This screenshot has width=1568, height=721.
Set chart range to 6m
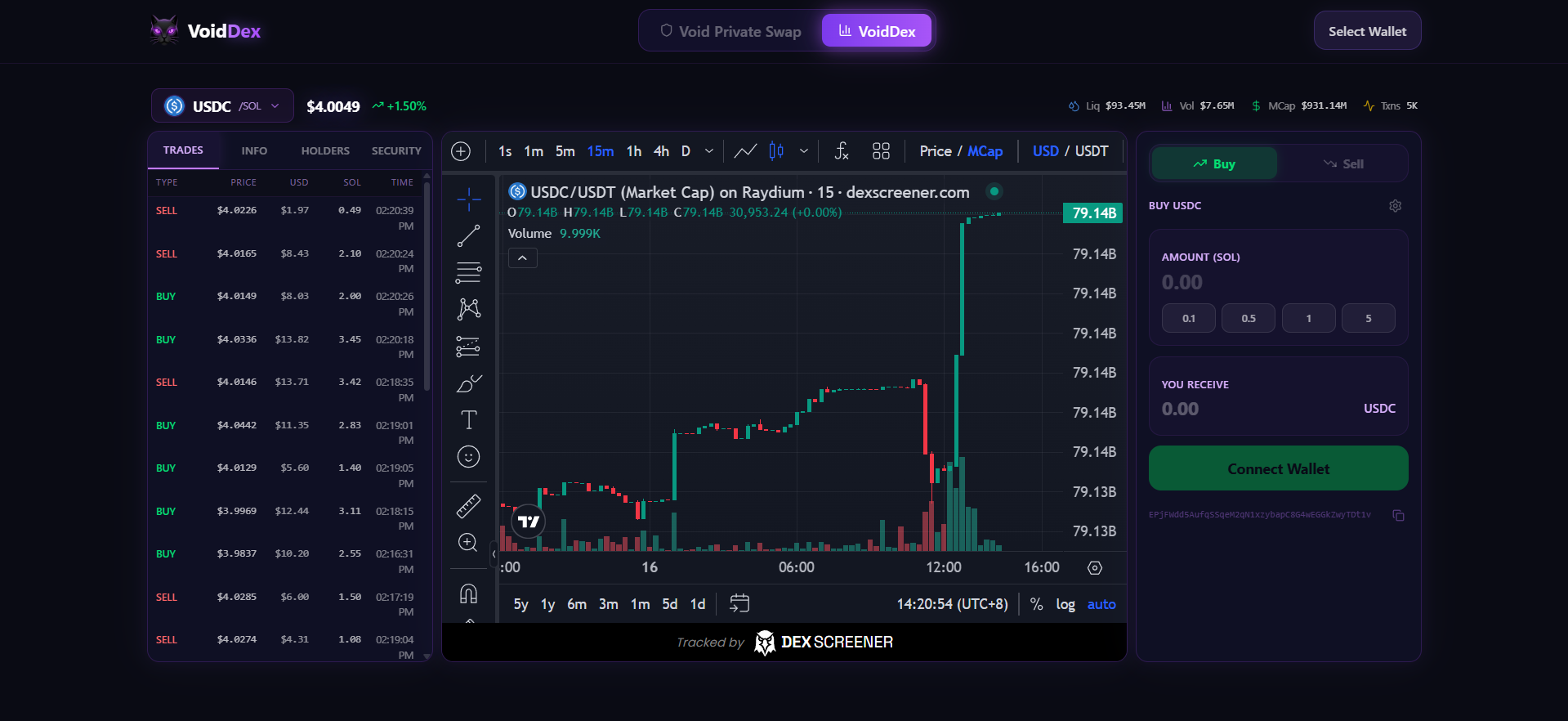click(577, 604)
